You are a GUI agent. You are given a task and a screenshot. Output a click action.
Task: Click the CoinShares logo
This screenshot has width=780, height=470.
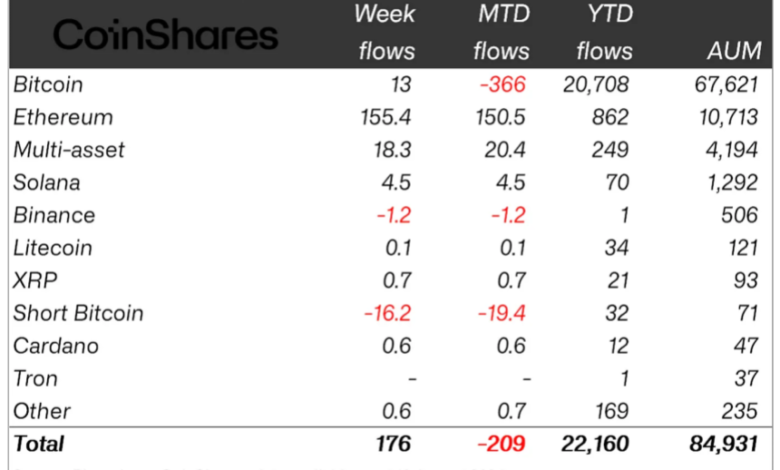click(165, 36)
